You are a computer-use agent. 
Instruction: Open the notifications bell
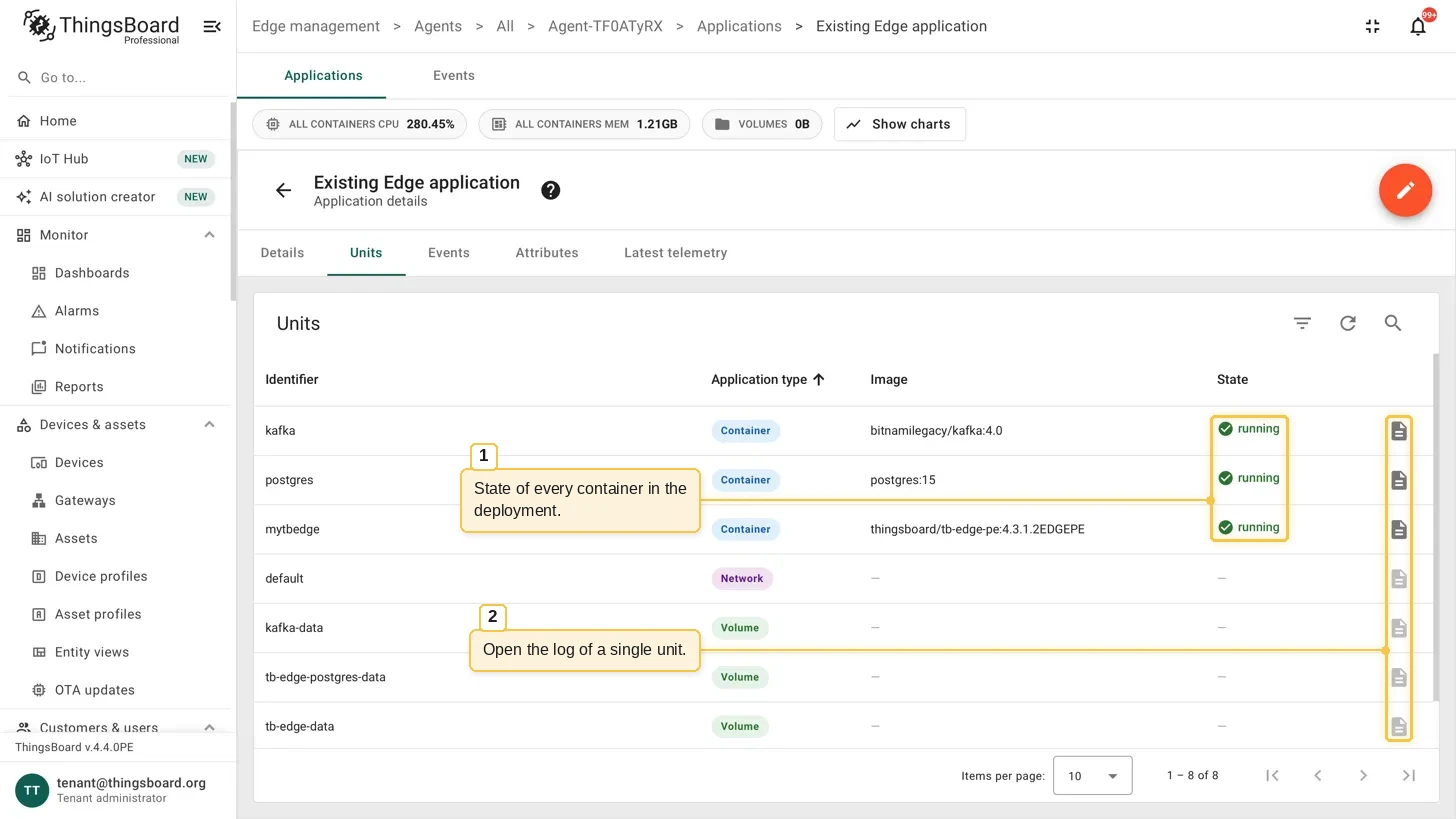[1418, 26]
